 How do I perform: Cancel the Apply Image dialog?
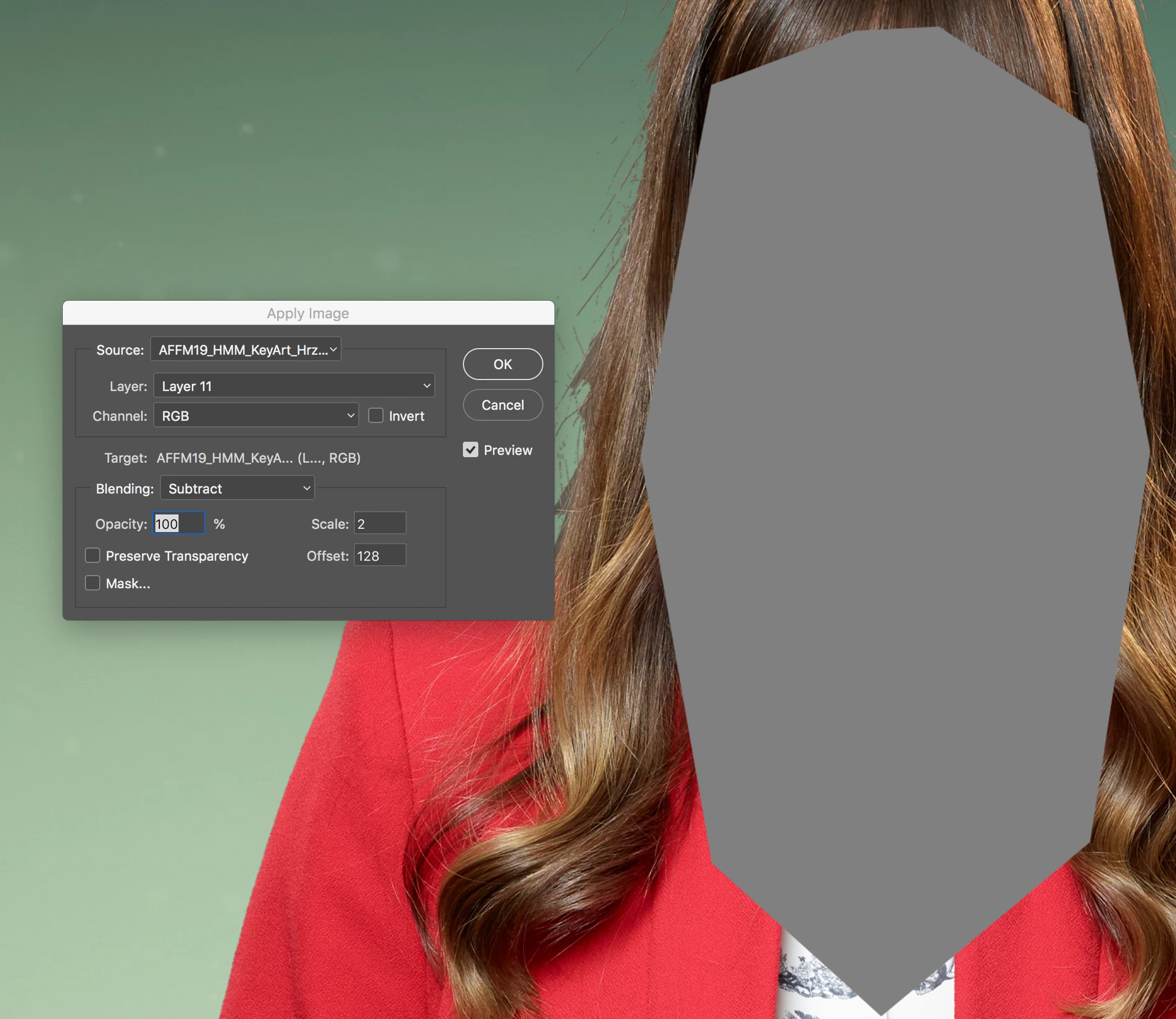coord(503,405)
